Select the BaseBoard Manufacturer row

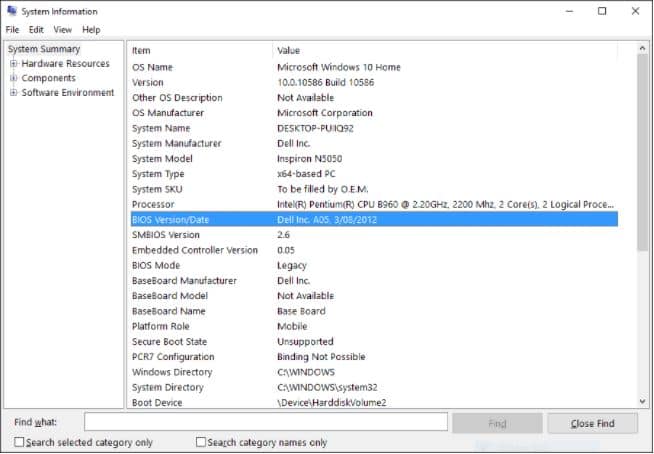(374, 280)
